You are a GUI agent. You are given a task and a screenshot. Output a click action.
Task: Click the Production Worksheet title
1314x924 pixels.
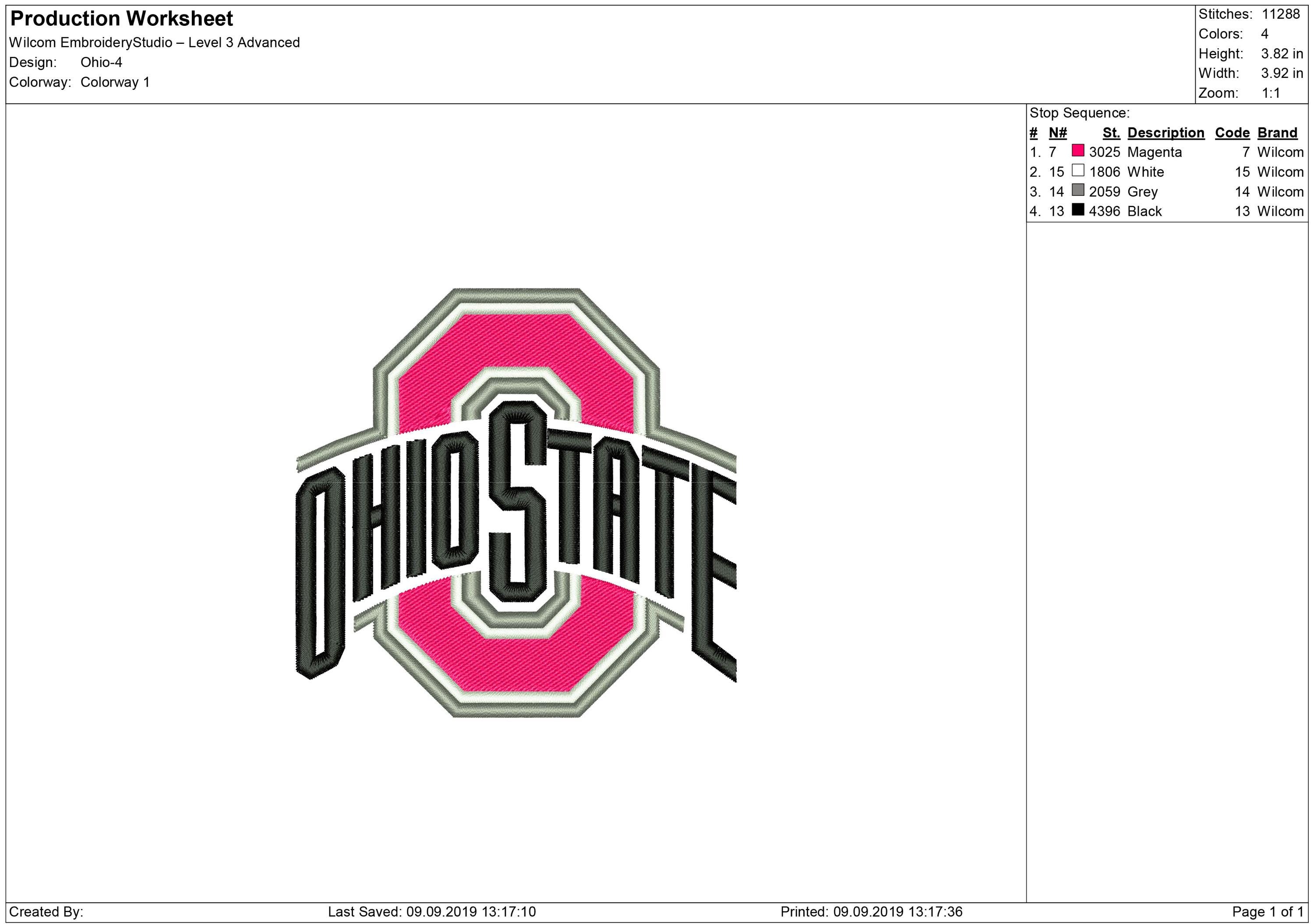[x=121, y=19]
